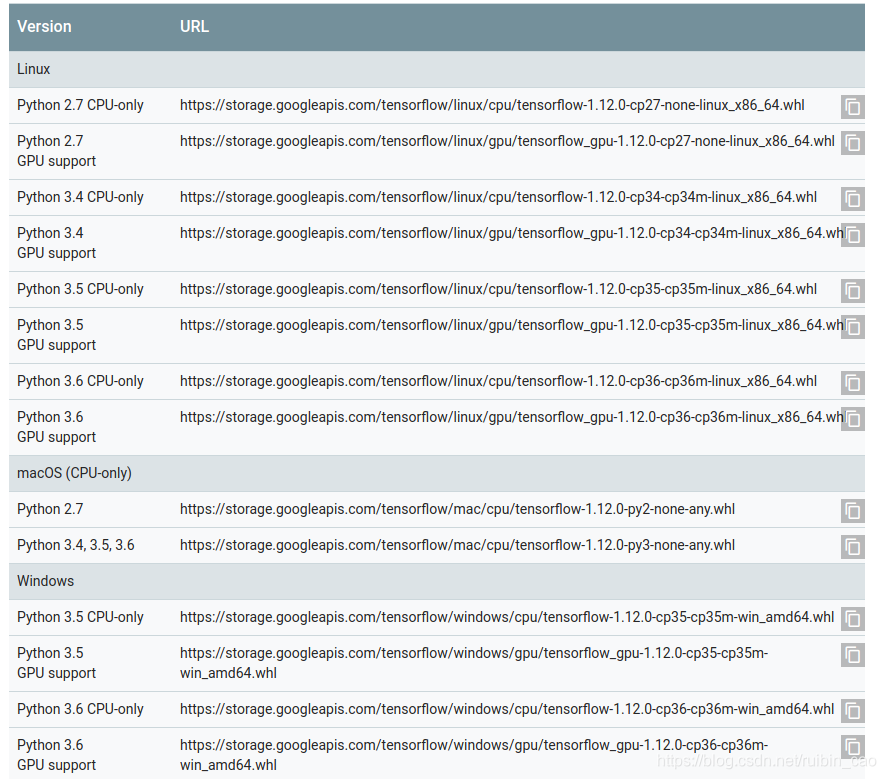
Task: Copy the Linux Python 2.7 GPU support URL
Action: [x=853, y=143]
